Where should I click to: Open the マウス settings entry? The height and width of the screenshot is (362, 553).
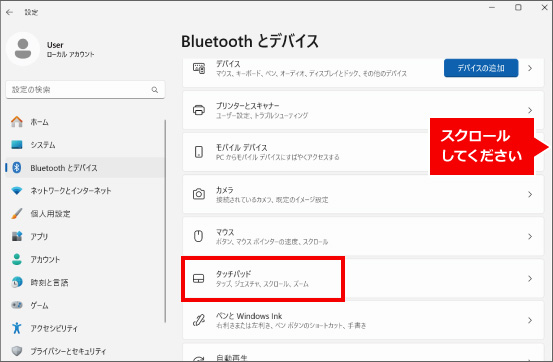pyautogui.click(x=363, y=236)
